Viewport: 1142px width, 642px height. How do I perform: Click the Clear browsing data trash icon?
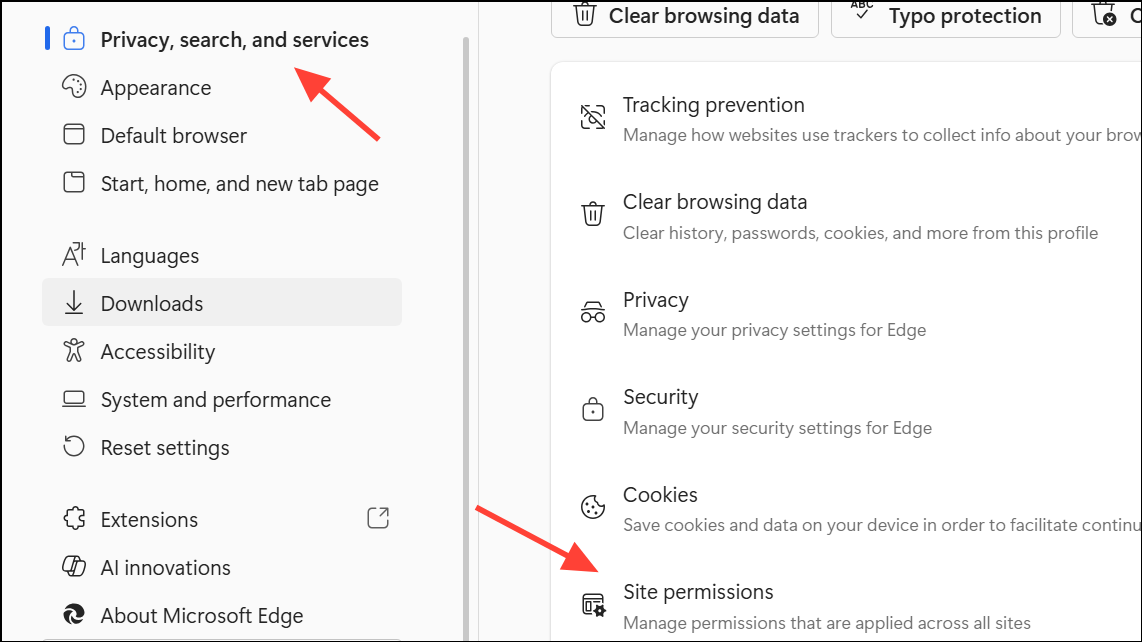pos(593,214)
